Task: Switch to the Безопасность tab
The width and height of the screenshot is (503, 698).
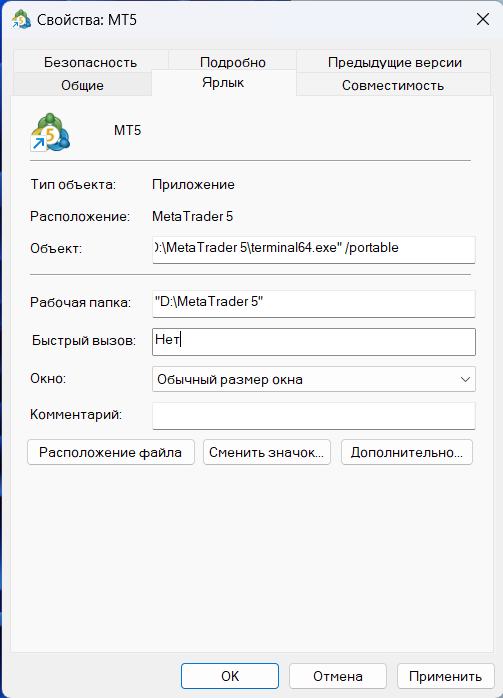Action: (90, 62)
